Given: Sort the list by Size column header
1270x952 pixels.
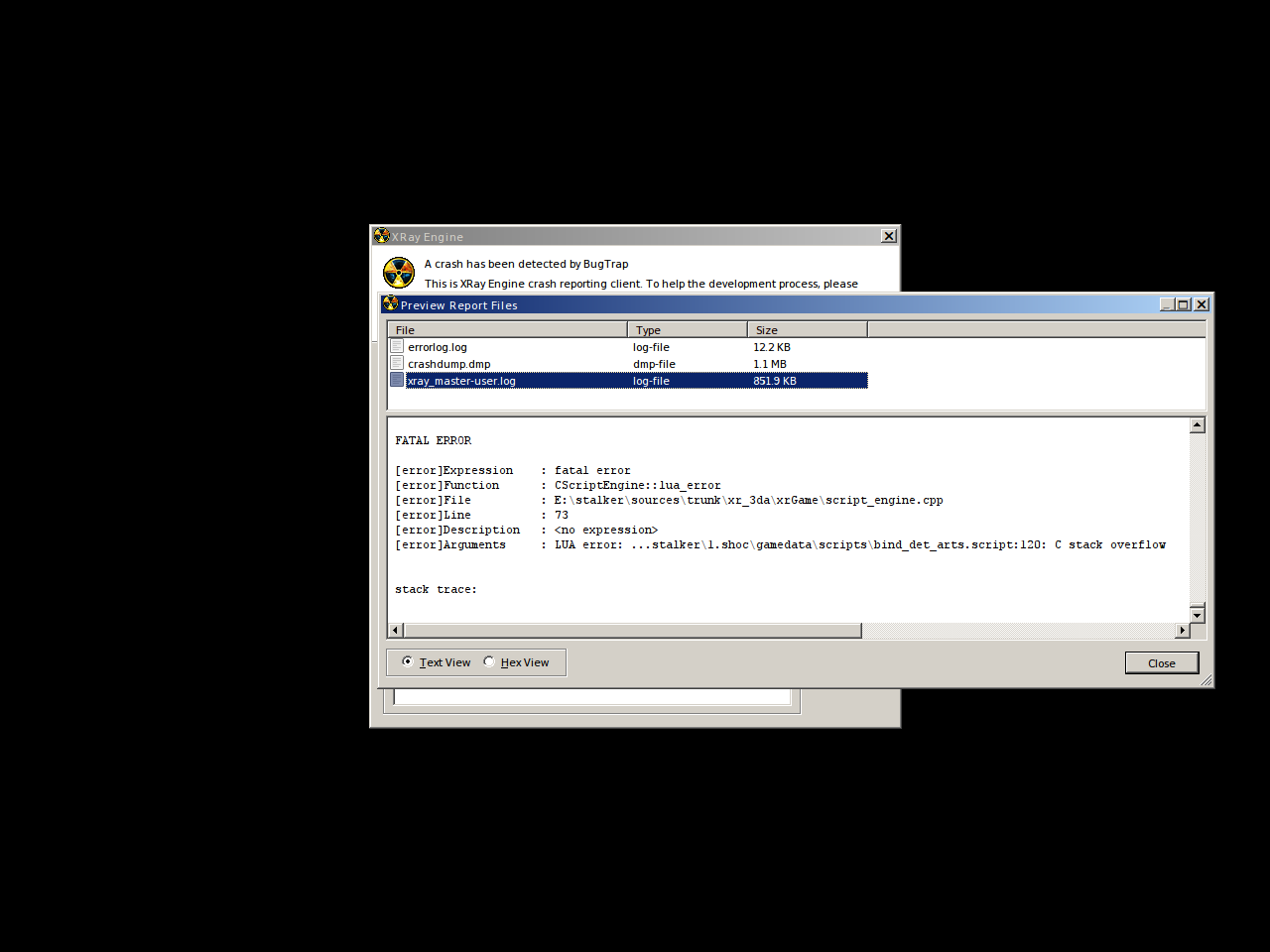Looking at the screenshot, I should [808, 329].
